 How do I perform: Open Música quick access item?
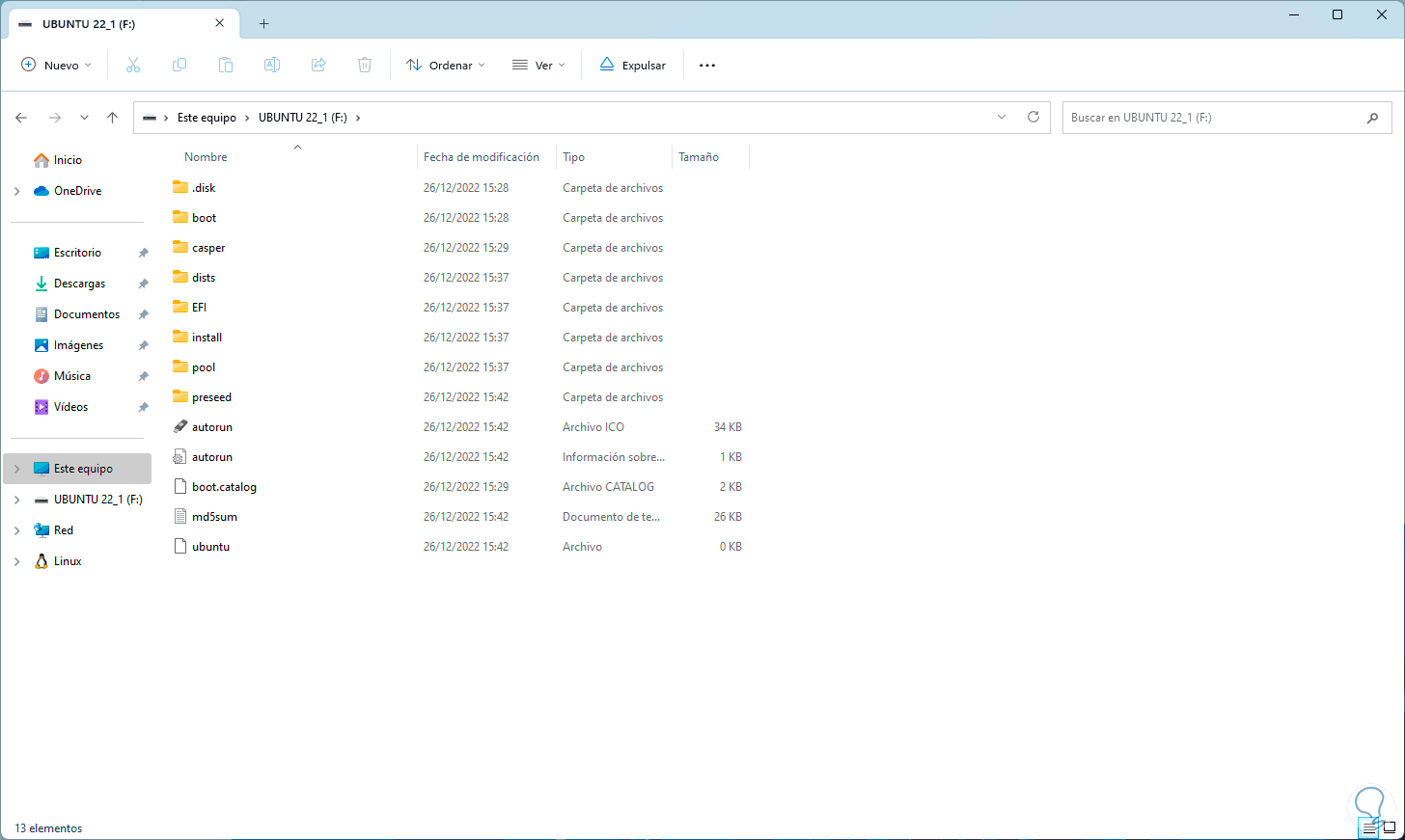72,376
